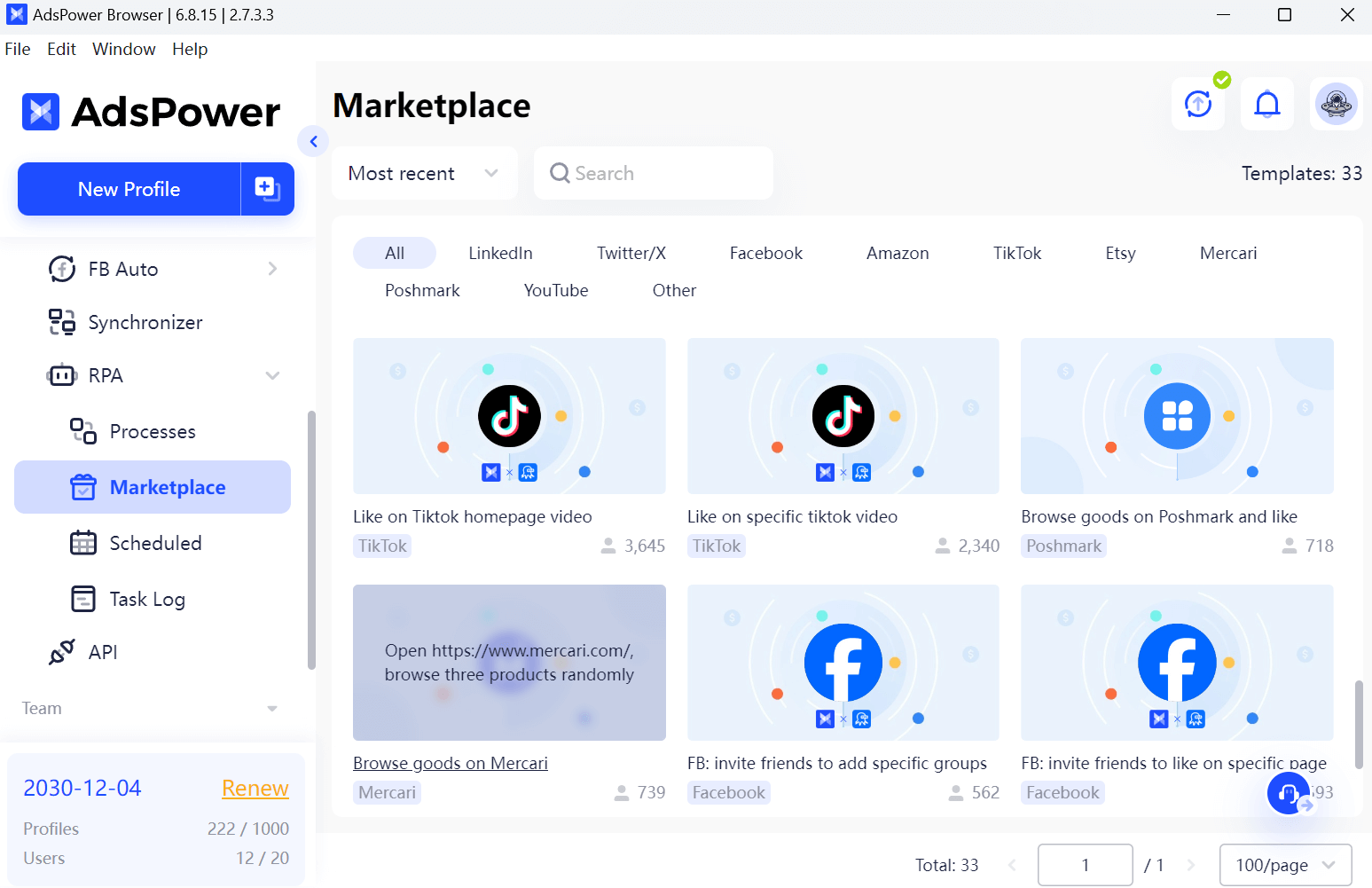Open the Synchronizer page label
This screenshot has height=888, width=1372.
pos(145,322)
